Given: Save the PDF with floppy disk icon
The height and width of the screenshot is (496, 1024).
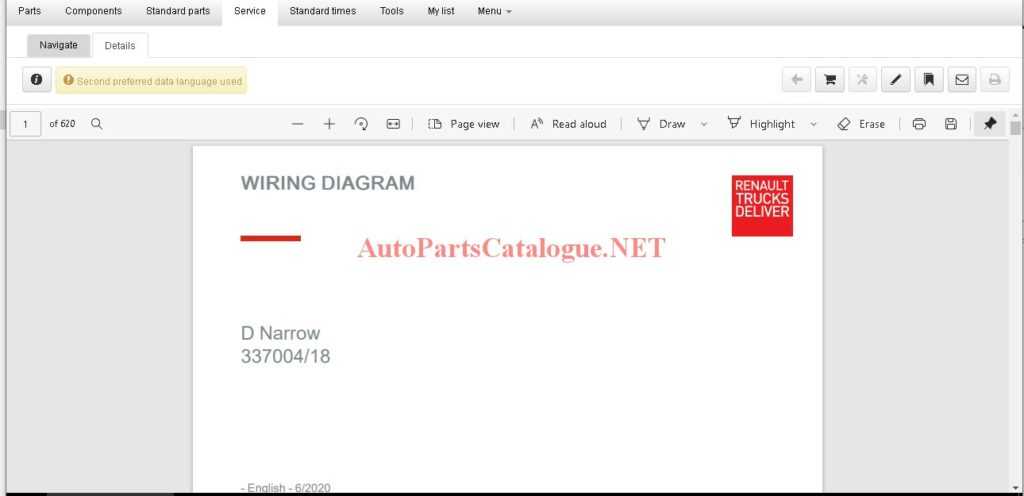Looking at the screenshot, I should (951, 124).
